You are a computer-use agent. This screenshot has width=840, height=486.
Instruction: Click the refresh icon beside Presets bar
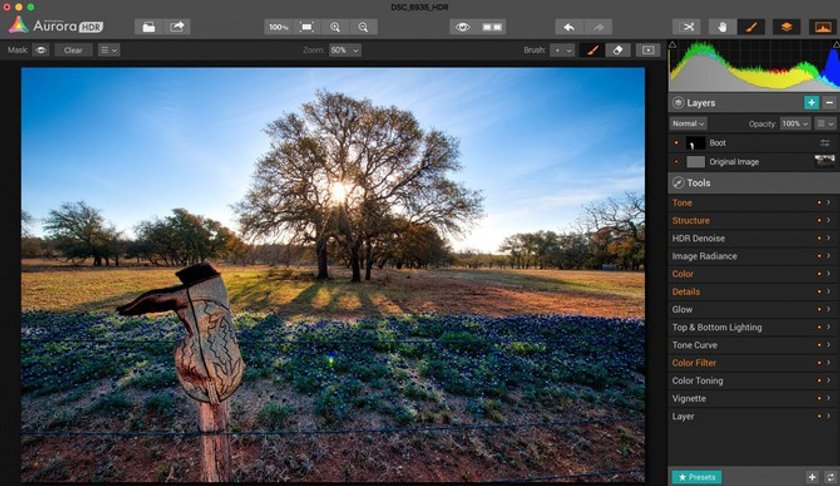tap(830, 477)
